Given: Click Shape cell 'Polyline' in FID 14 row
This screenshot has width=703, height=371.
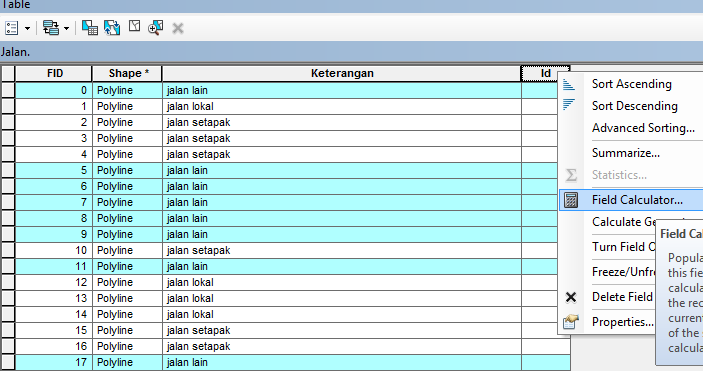Looking at the screenshot, I should pos(127,314).
